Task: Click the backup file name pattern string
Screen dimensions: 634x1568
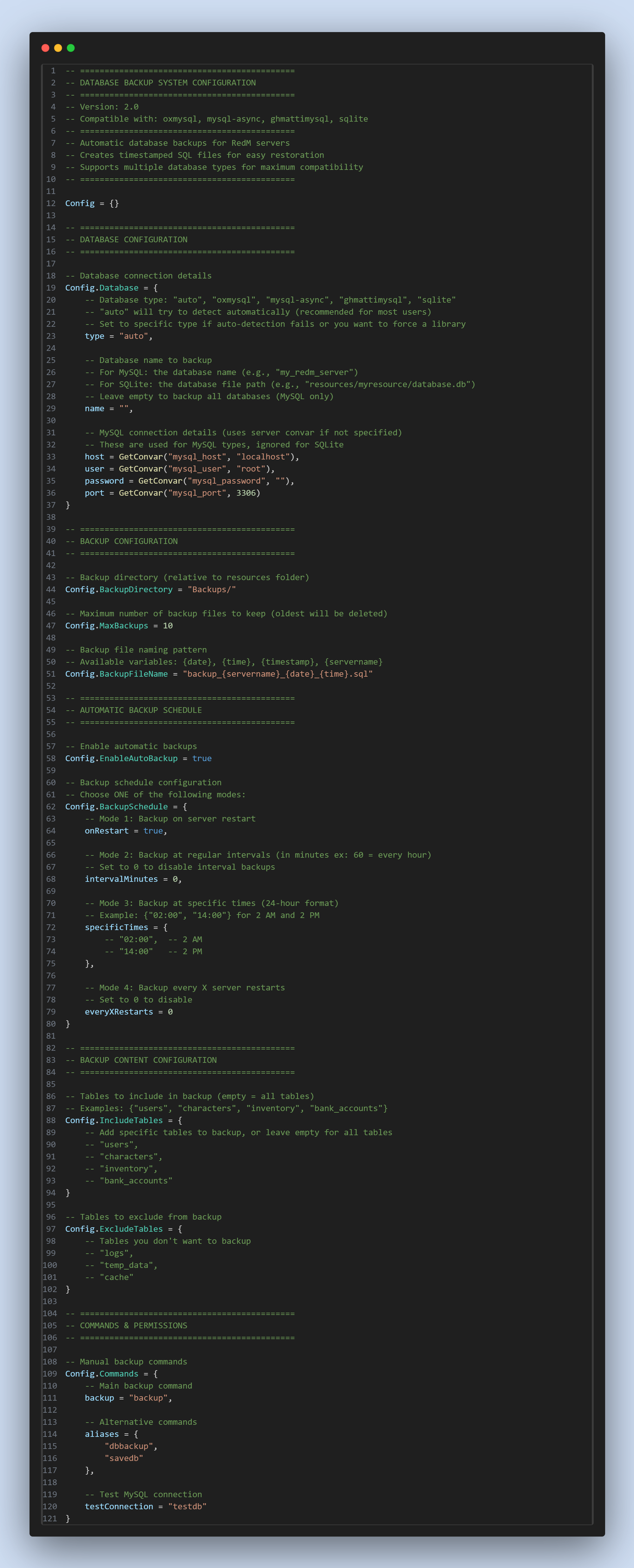Action: pos(277,674)
